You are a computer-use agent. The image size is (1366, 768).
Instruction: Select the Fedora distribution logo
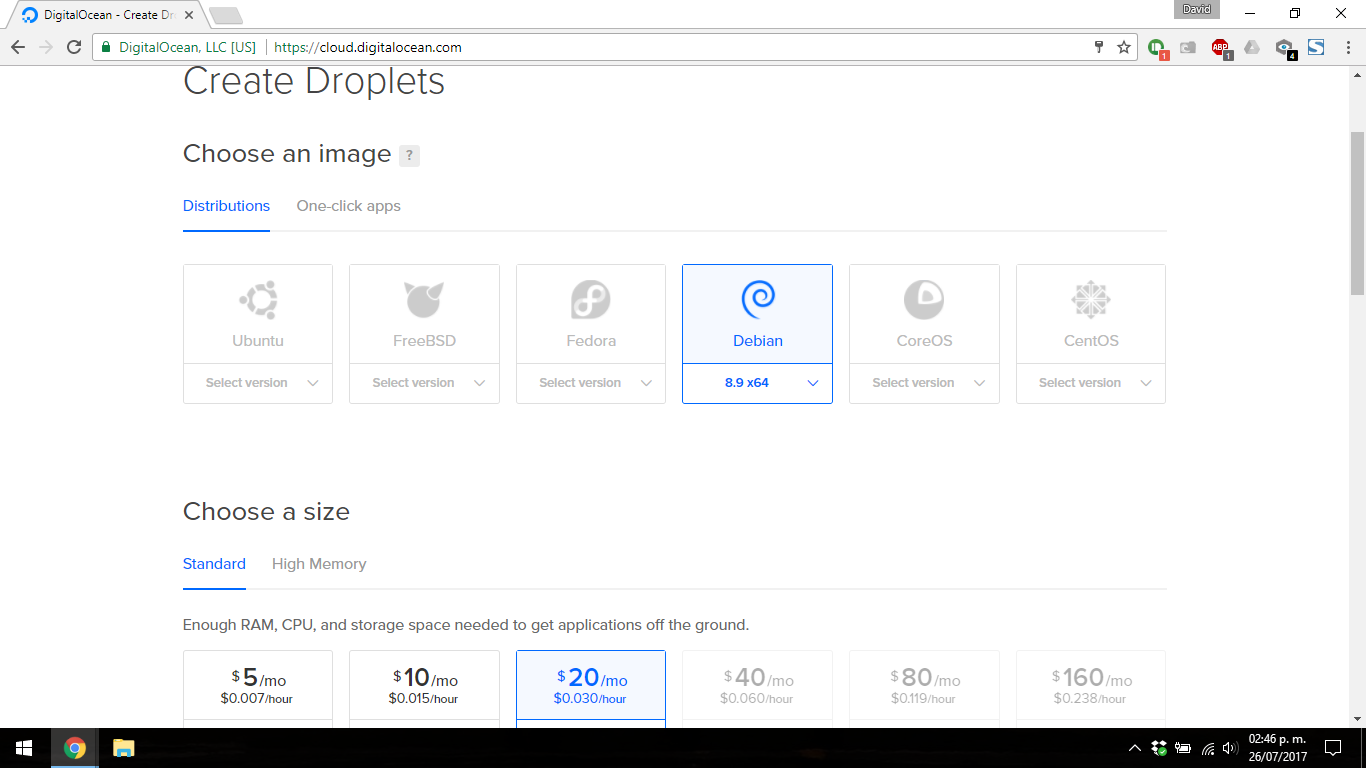[591, 299]
